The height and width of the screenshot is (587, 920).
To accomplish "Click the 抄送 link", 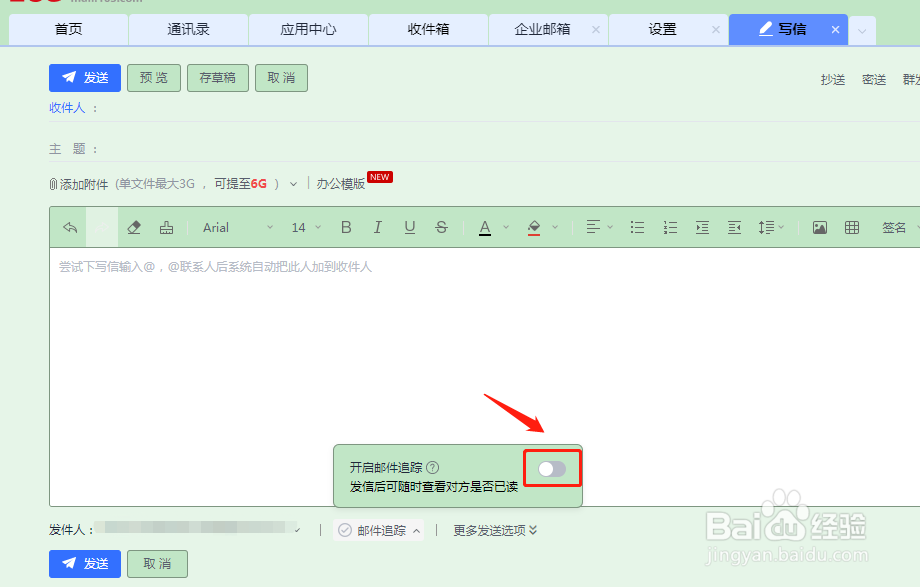I will click(833, 80).
